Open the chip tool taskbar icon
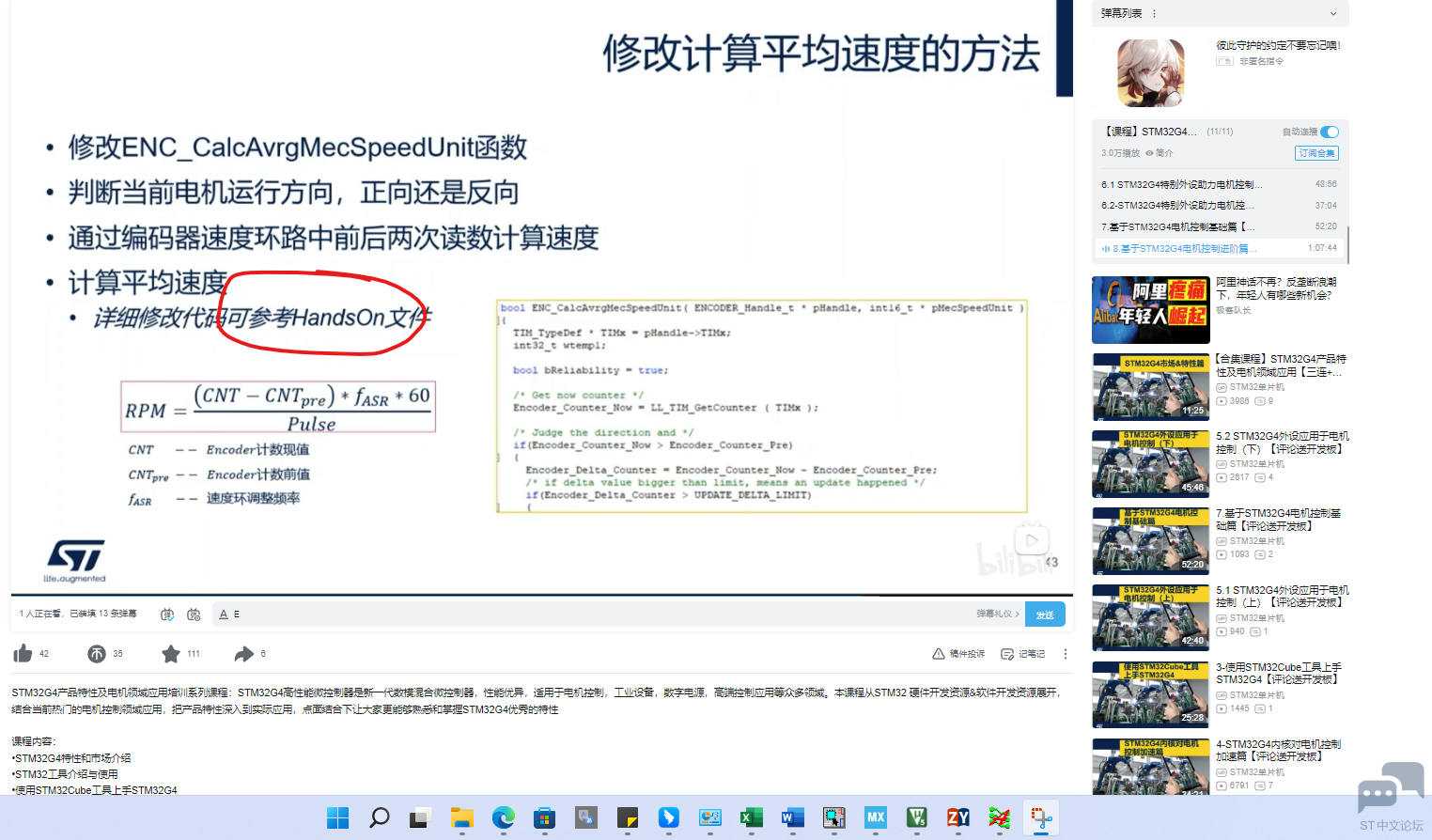The image size is (1432, 840). (x=833, y=818)
